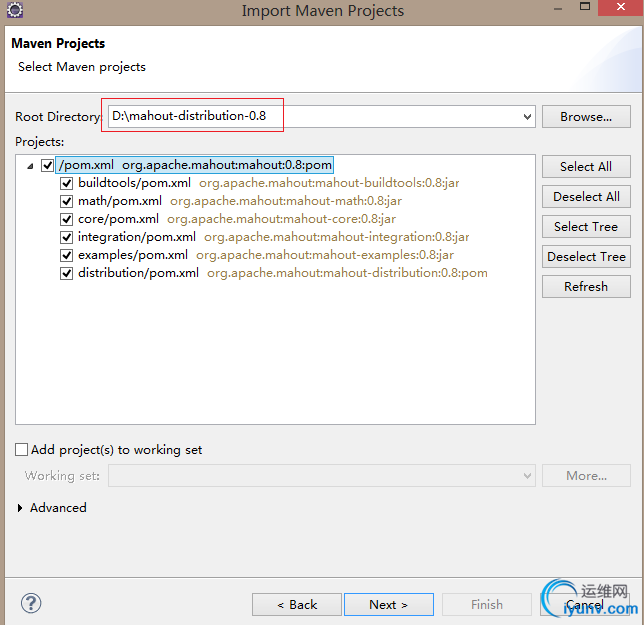644x625 pixels.
Task: Click the Refresh button
Action: coord(586,287)
